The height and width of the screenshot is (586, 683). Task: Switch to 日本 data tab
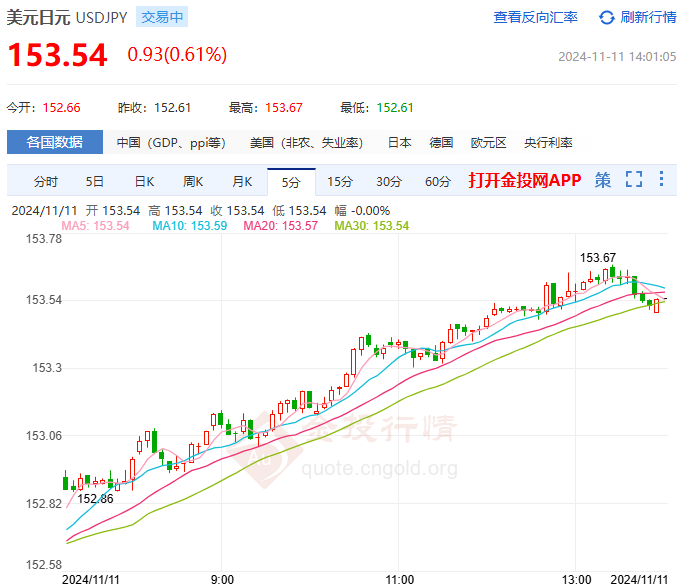(399, 142)
